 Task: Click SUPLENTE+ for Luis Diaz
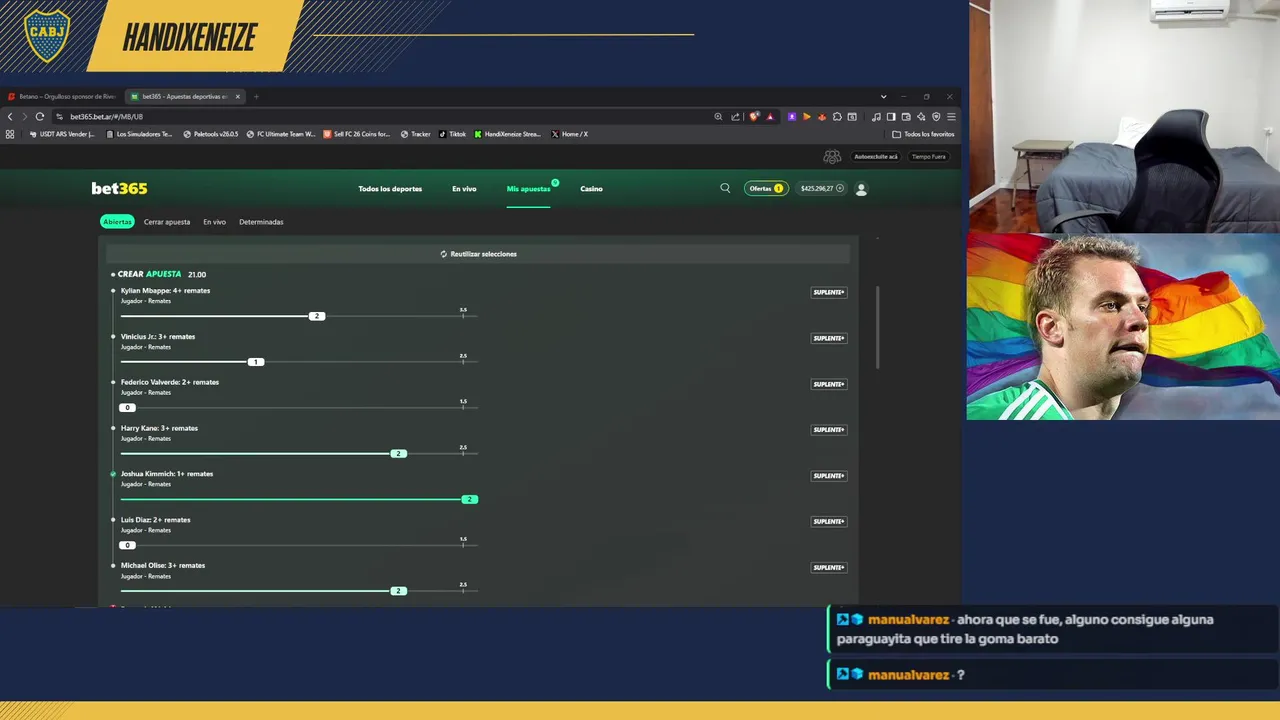pyautogui.click(x=829, y=521)
